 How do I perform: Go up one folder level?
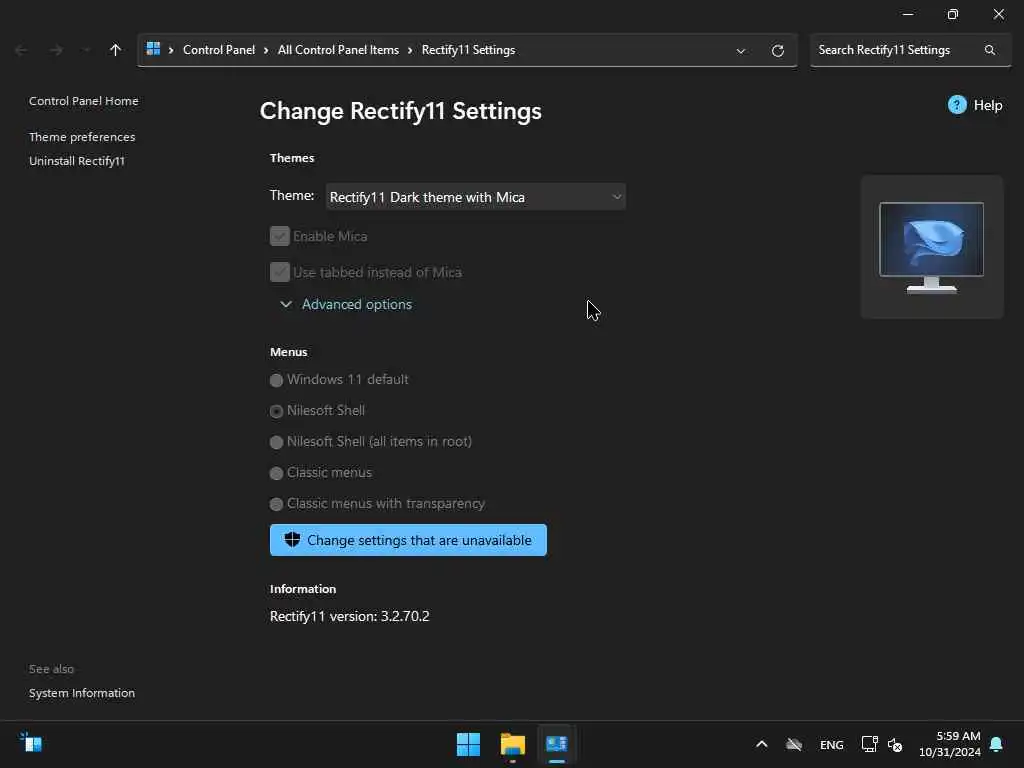116,50
